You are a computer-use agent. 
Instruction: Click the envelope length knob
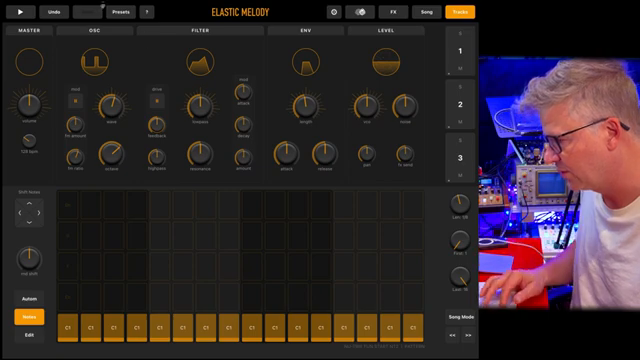pyautogui.click(x=306, y=106)
